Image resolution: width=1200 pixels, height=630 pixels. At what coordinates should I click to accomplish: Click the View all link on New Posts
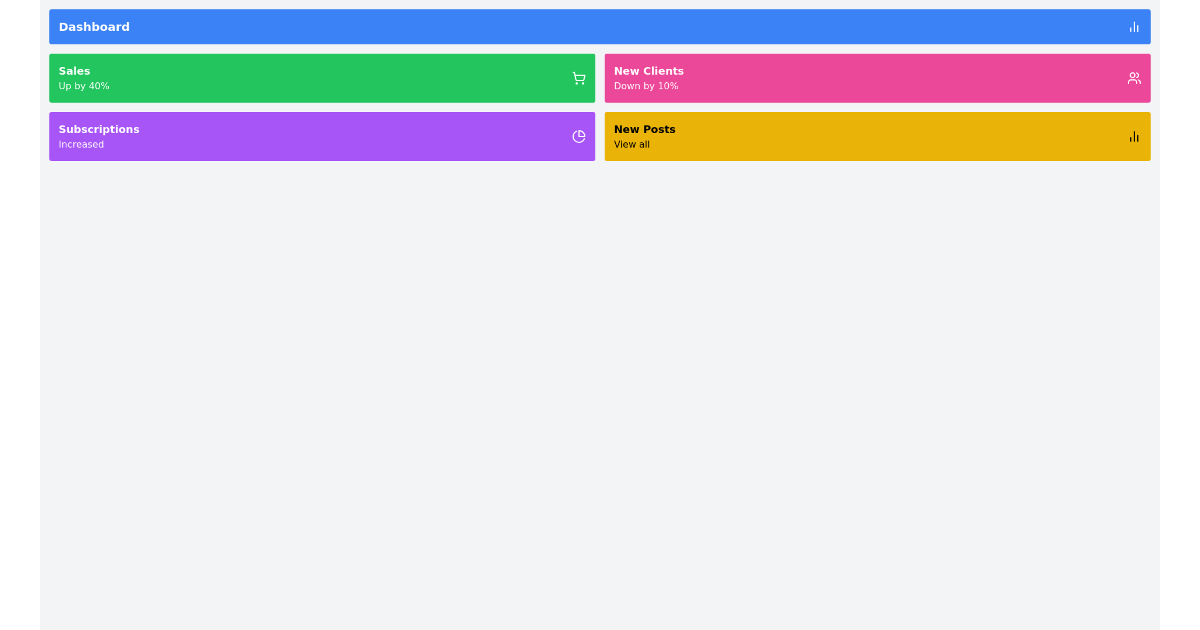click(632, 144)
